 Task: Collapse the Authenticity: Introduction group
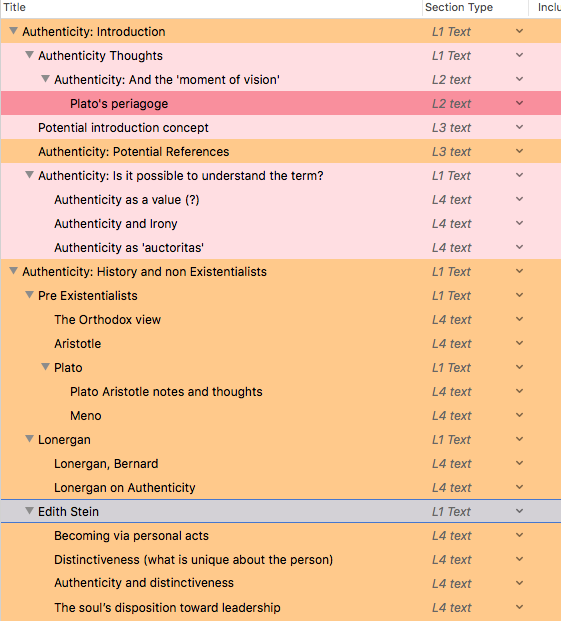pos(13,30)
